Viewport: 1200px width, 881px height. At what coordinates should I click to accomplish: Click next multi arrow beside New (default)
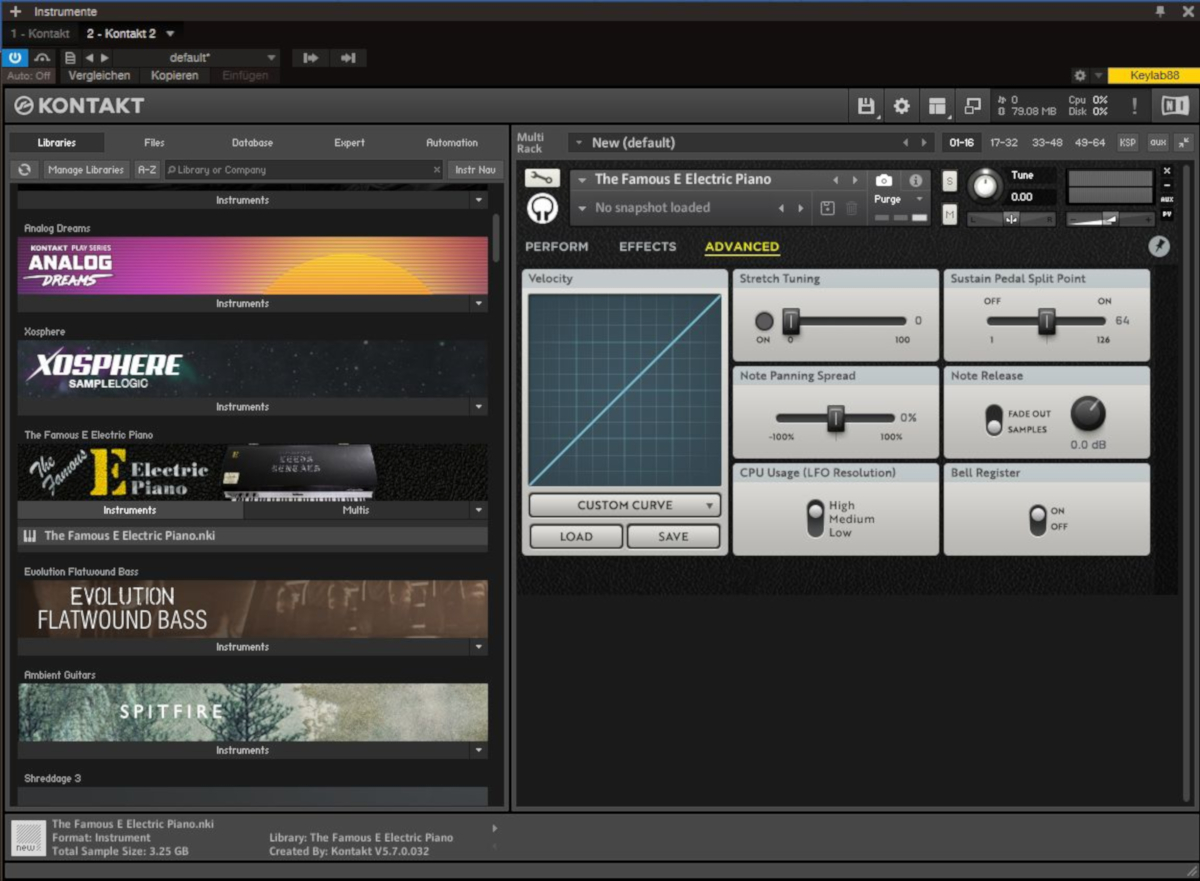(924, 143)
